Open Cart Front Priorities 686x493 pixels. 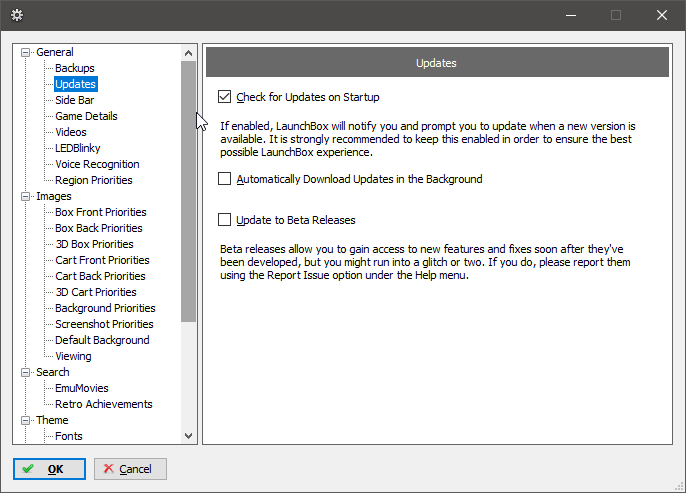pyautogui.click(x=102, y=260)
